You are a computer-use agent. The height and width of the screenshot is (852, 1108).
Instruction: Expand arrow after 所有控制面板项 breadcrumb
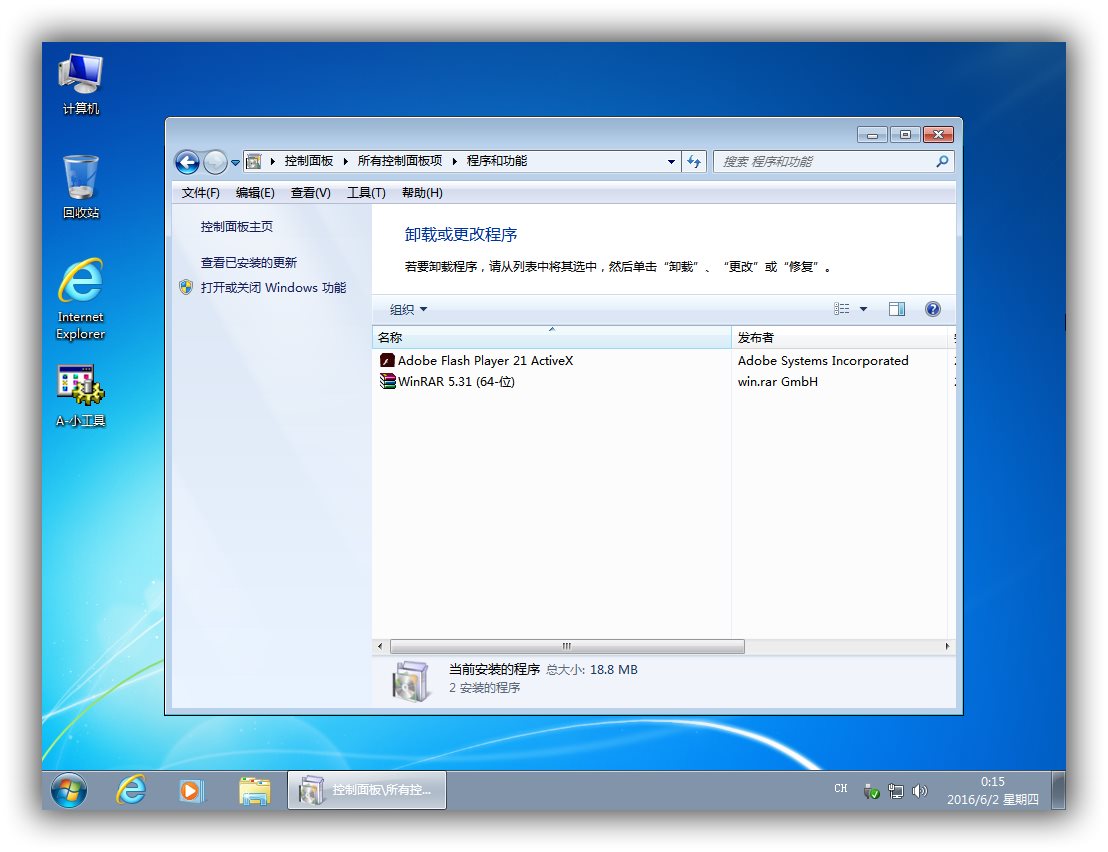pyautogui.click(x=454, y=162)
